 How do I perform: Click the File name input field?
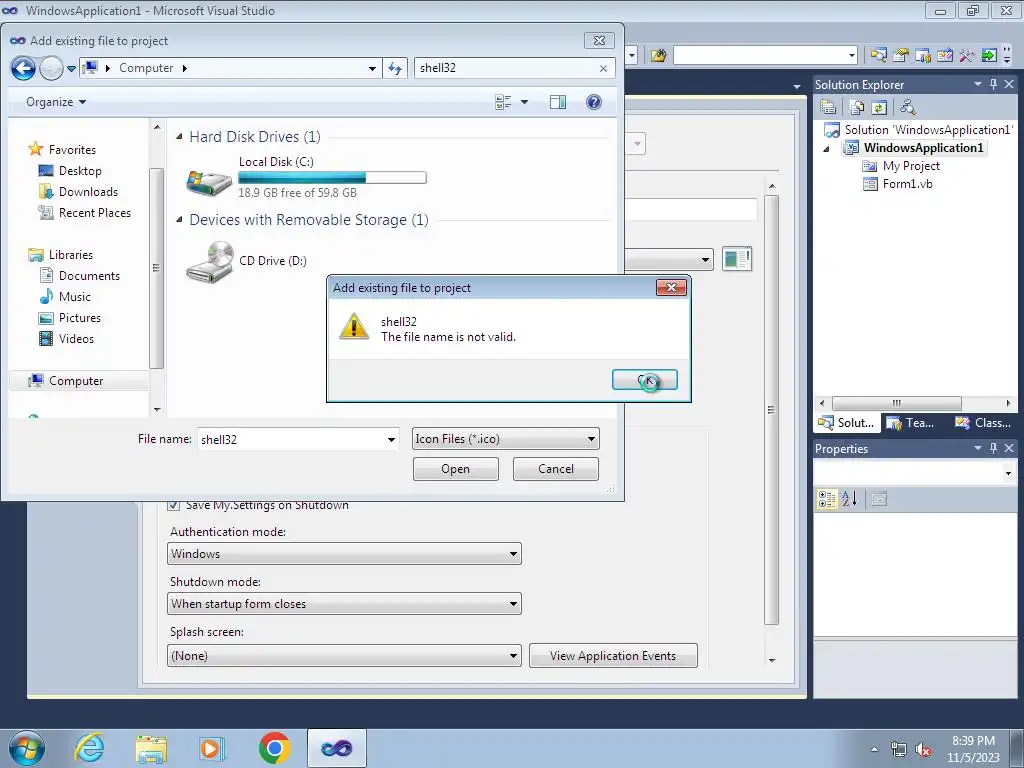click(x=291, y=440)
